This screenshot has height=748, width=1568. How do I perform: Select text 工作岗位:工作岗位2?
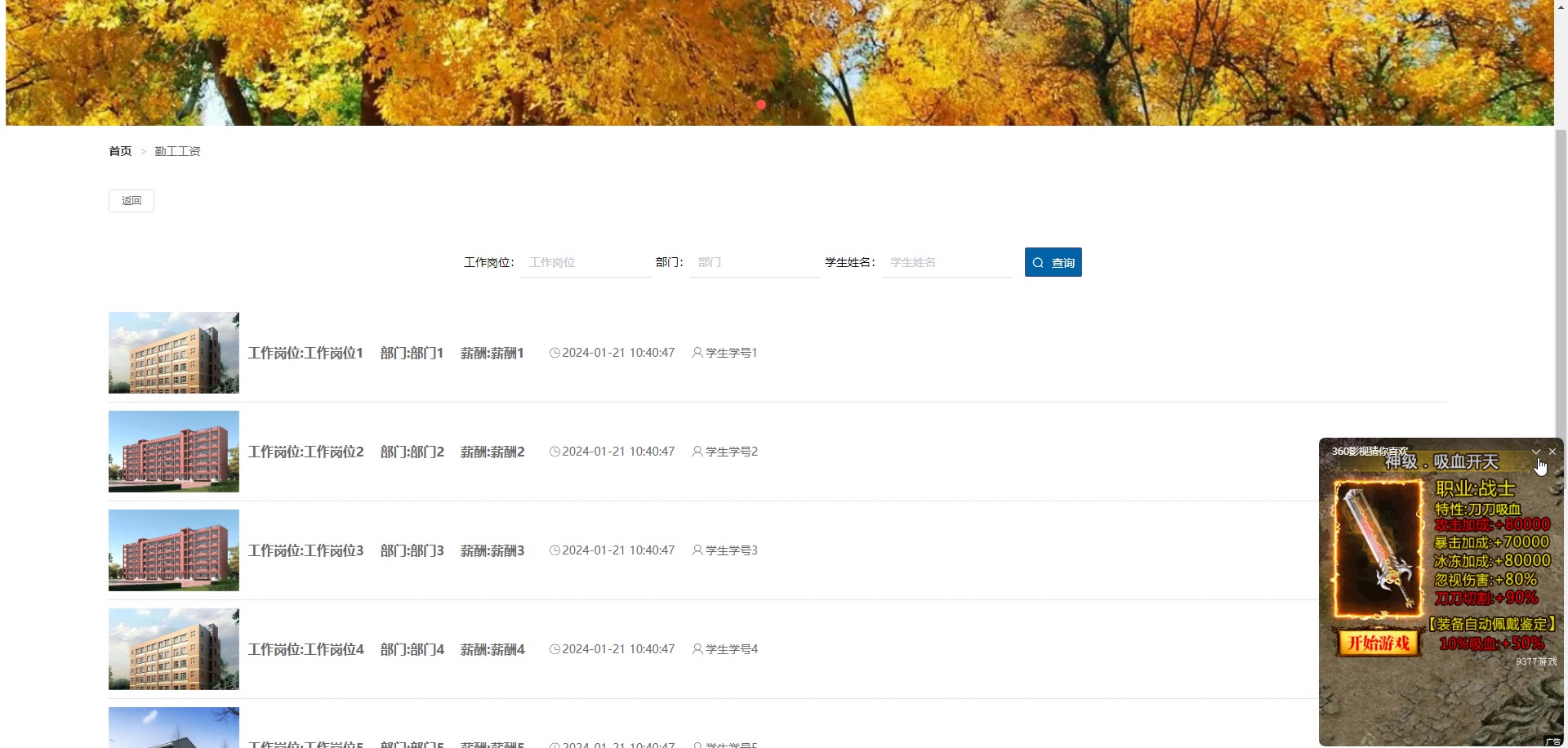click(306, 452)
